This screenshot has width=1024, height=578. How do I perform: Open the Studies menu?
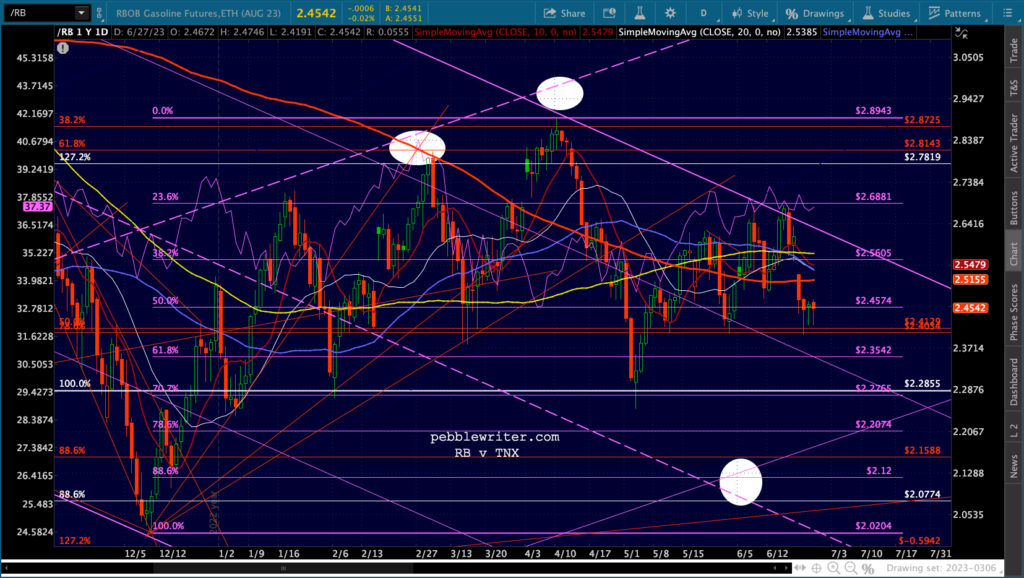pos(886,13)
